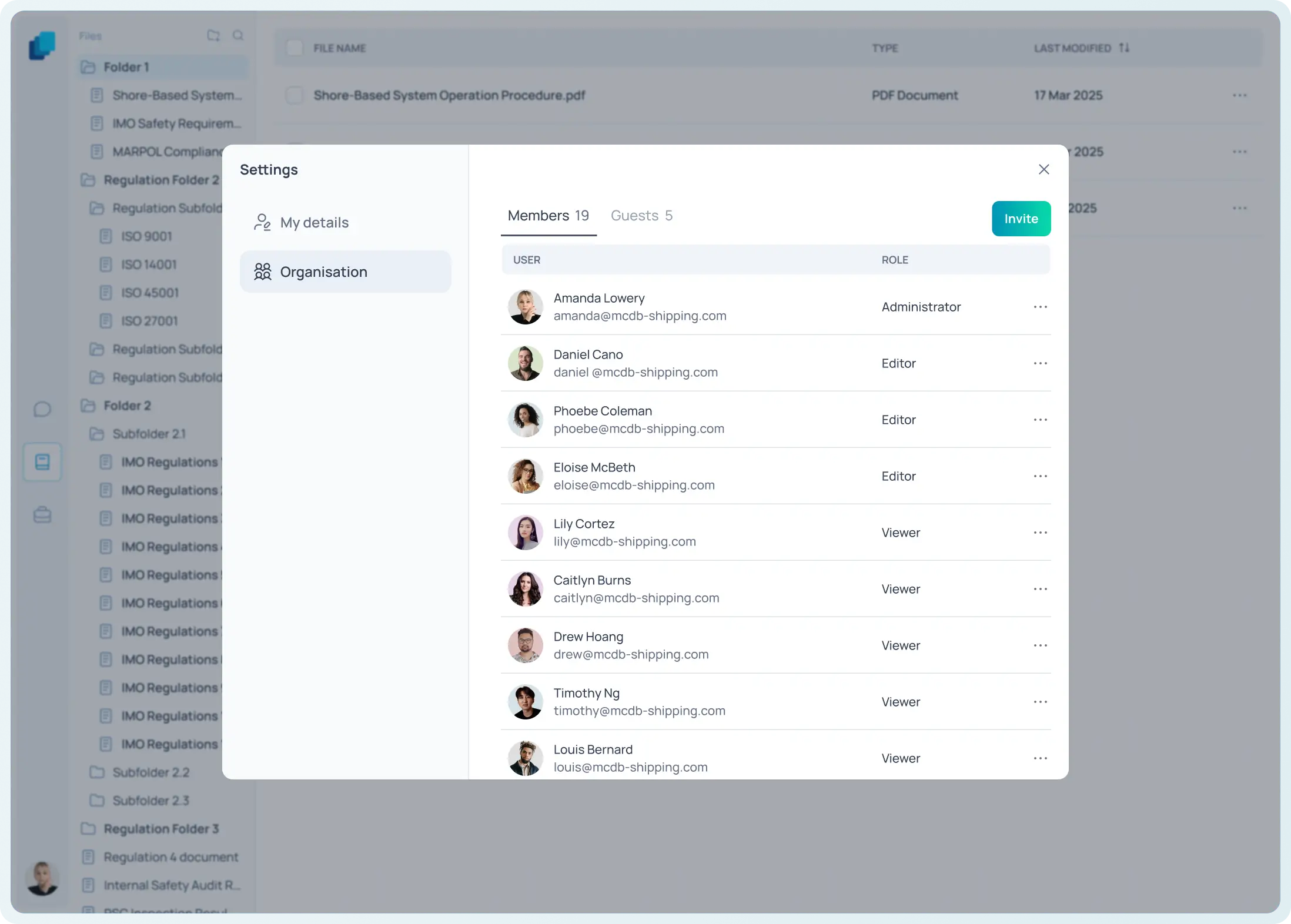Click Daniel Cano's Editor role text

coord(898,363)
